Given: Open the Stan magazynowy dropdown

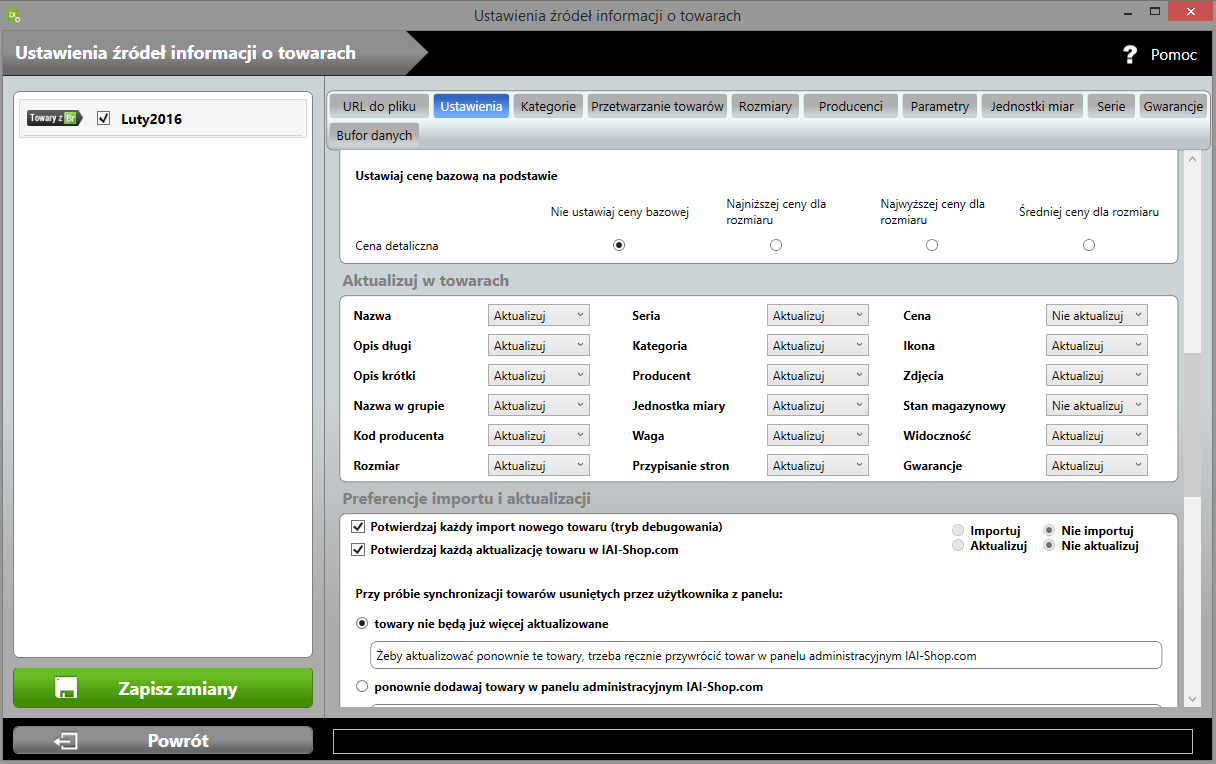Looking at the screenshot, I should (x=1097, y=406).
